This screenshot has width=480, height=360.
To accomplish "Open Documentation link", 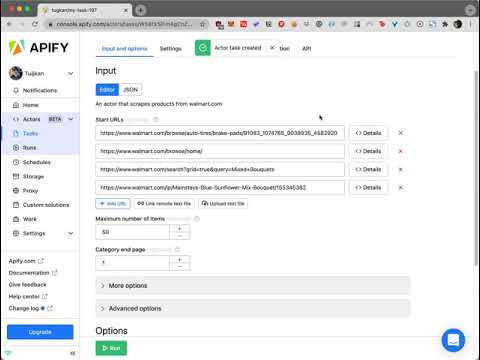I will 33,273.
